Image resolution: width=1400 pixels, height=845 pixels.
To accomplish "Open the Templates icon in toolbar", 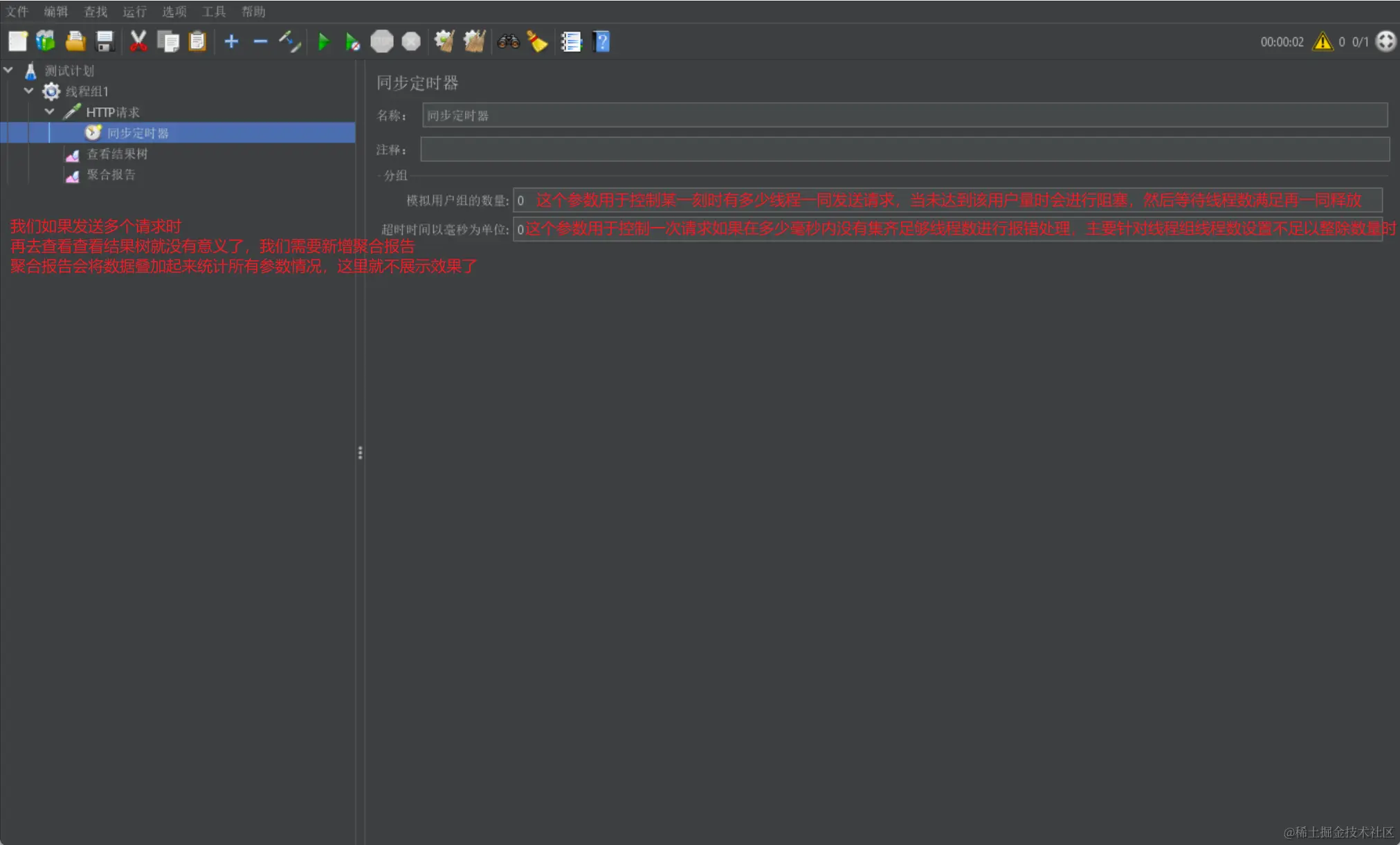I will pos(46,42).
